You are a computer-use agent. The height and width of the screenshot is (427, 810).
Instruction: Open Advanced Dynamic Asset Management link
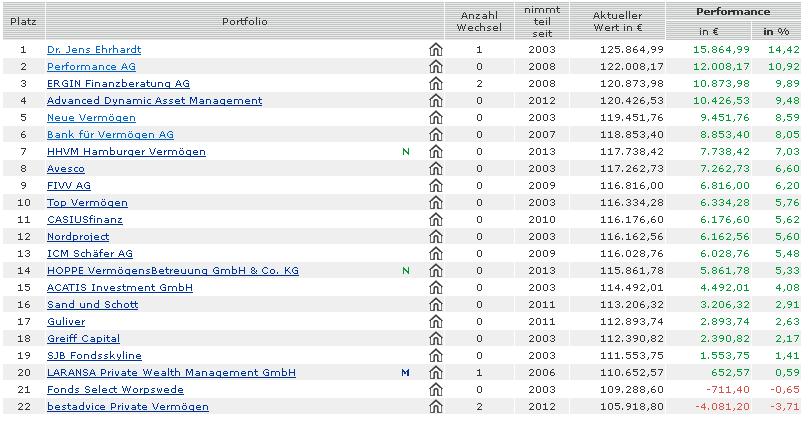coord(154,101)
